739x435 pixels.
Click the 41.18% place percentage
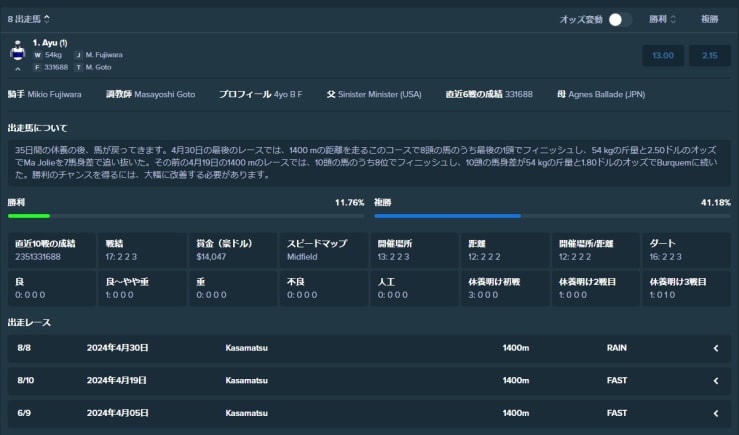point(715,203)
